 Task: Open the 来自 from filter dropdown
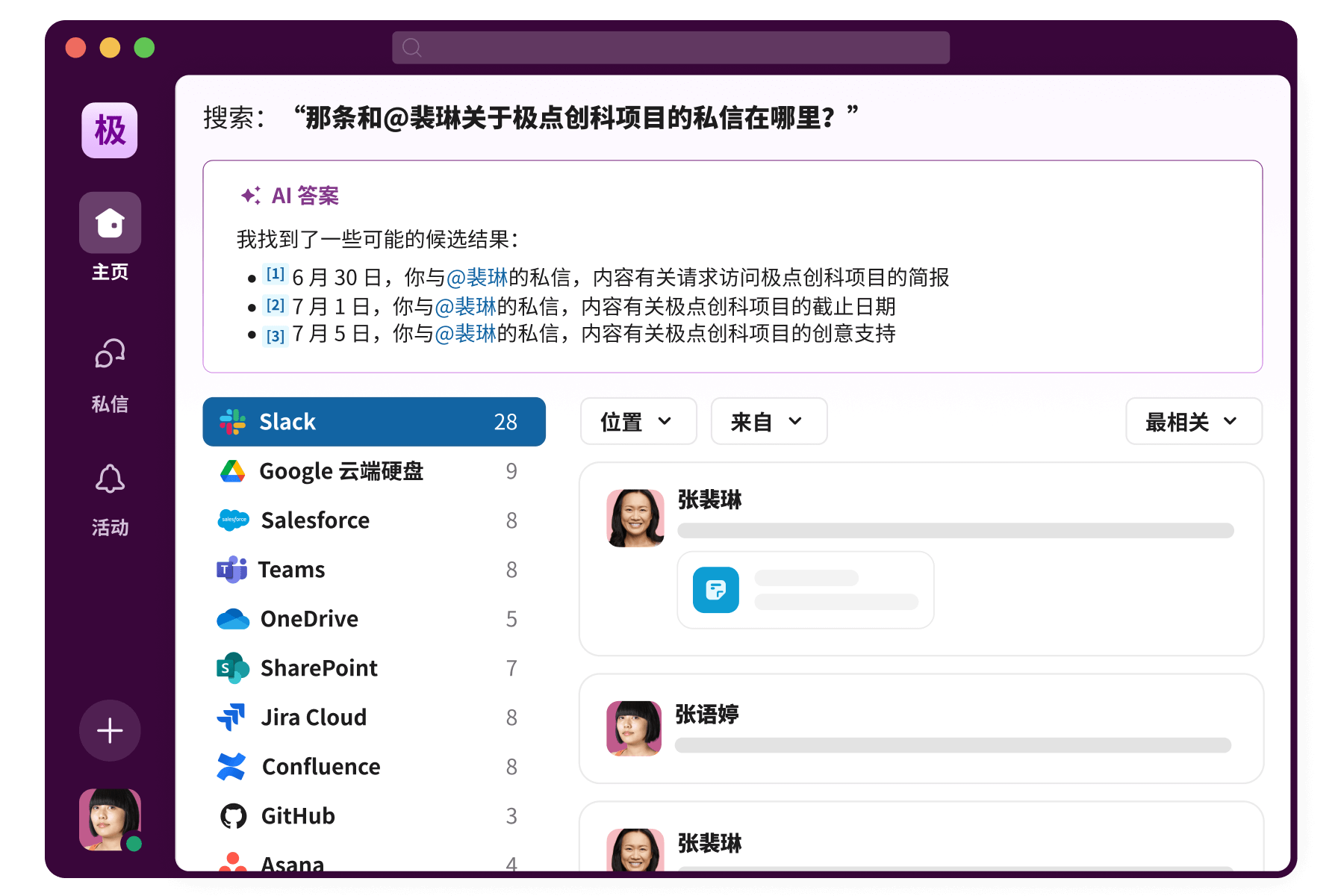(769, 422)
